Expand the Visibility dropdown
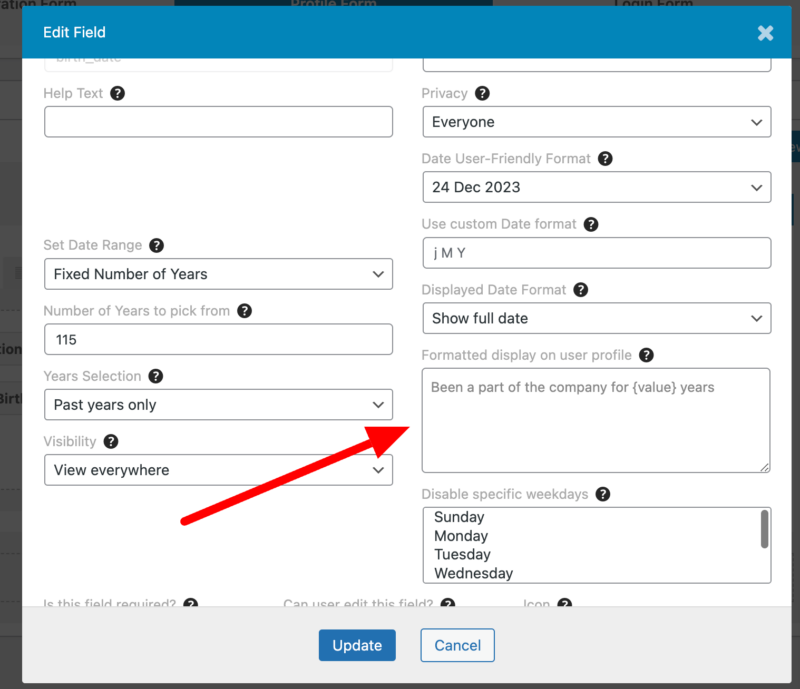 (x=218, y=470)
